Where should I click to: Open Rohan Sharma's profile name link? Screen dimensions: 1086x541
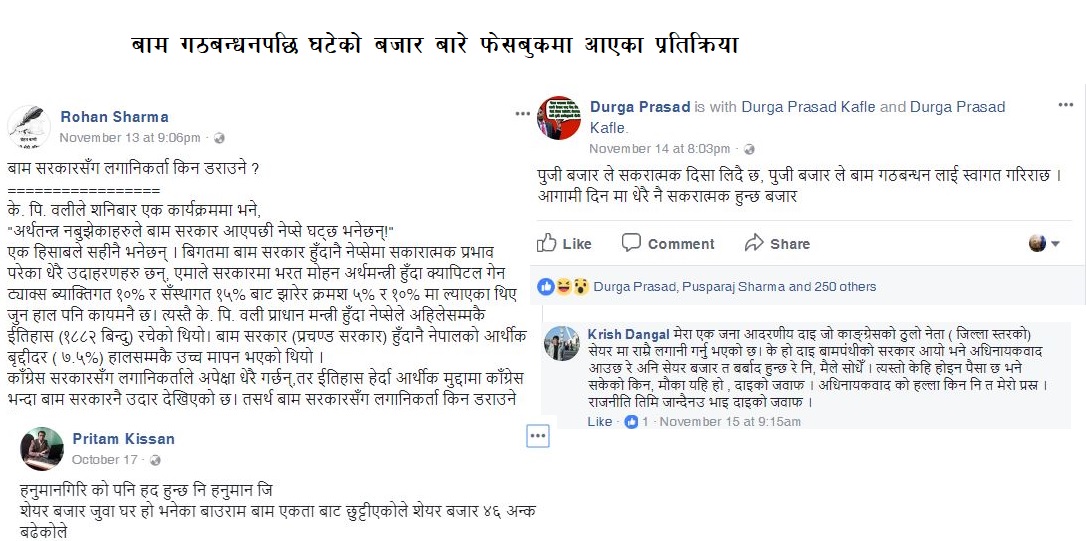click(114, 116)
